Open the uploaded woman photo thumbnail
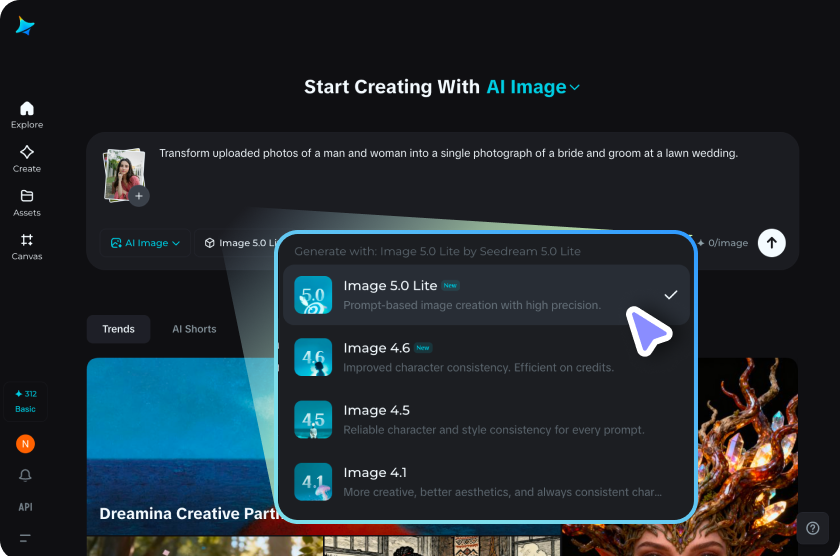 [x=123, y=174]
